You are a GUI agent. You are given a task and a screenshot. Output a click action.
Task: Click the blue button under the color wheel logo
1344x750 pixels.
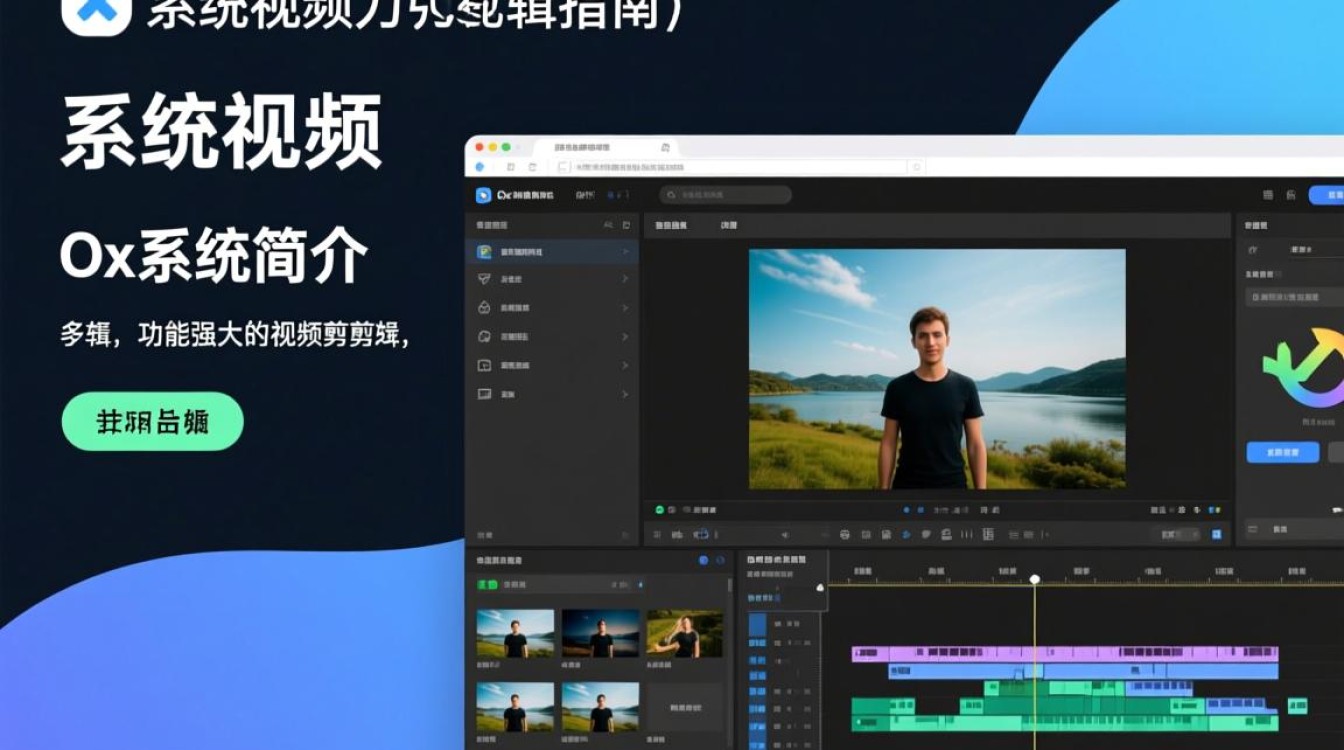tap(1282, 452)
